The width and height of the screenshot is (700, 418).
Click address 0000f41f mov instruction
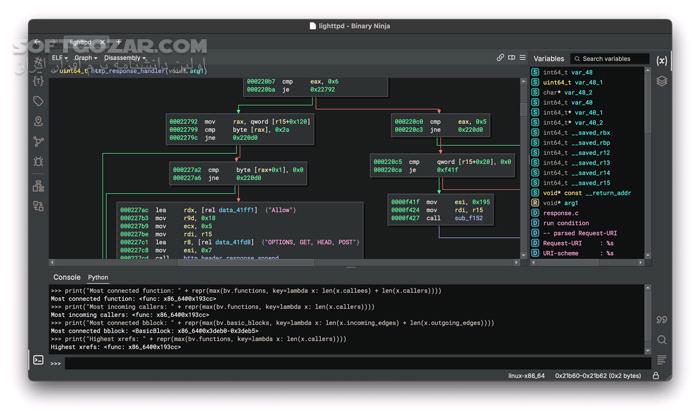click(x=405, y=202)
